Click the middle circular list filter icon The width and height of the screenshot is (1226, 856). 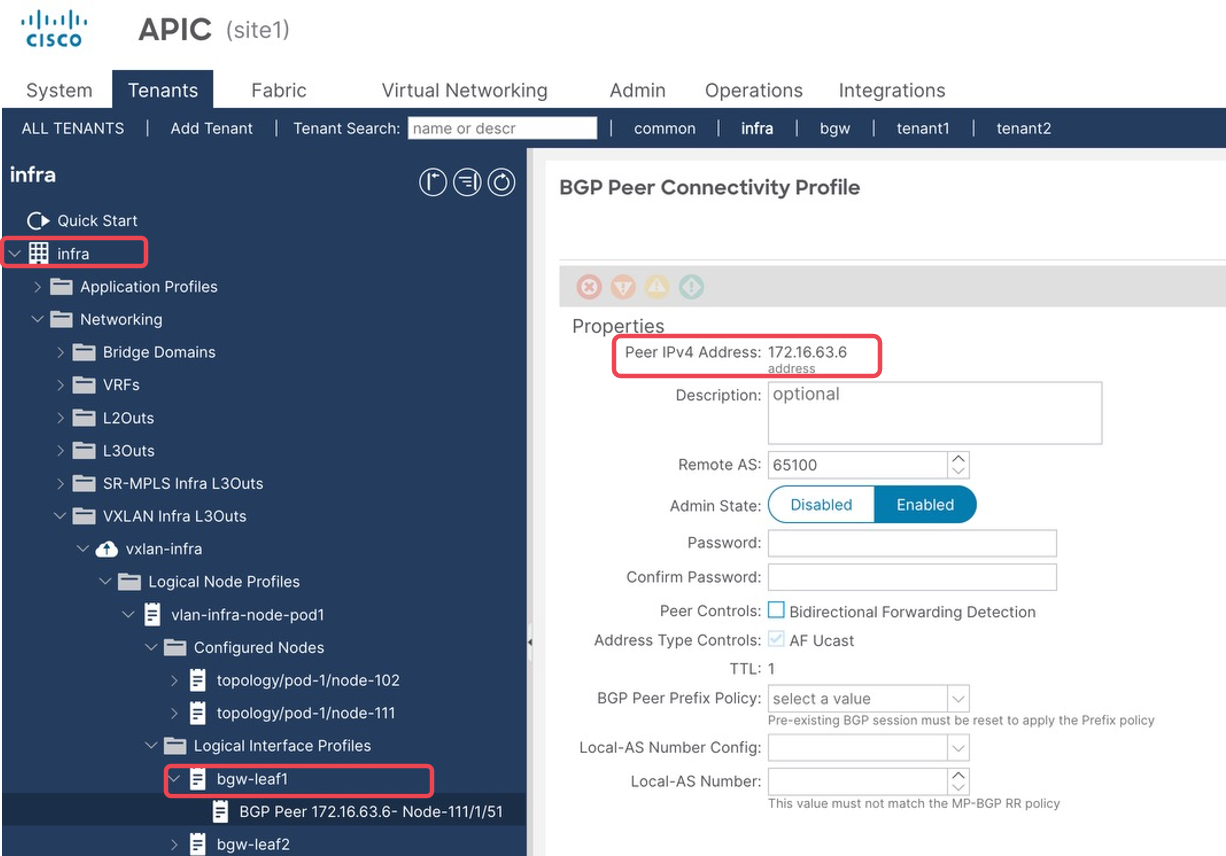click(x=467, y=182)
